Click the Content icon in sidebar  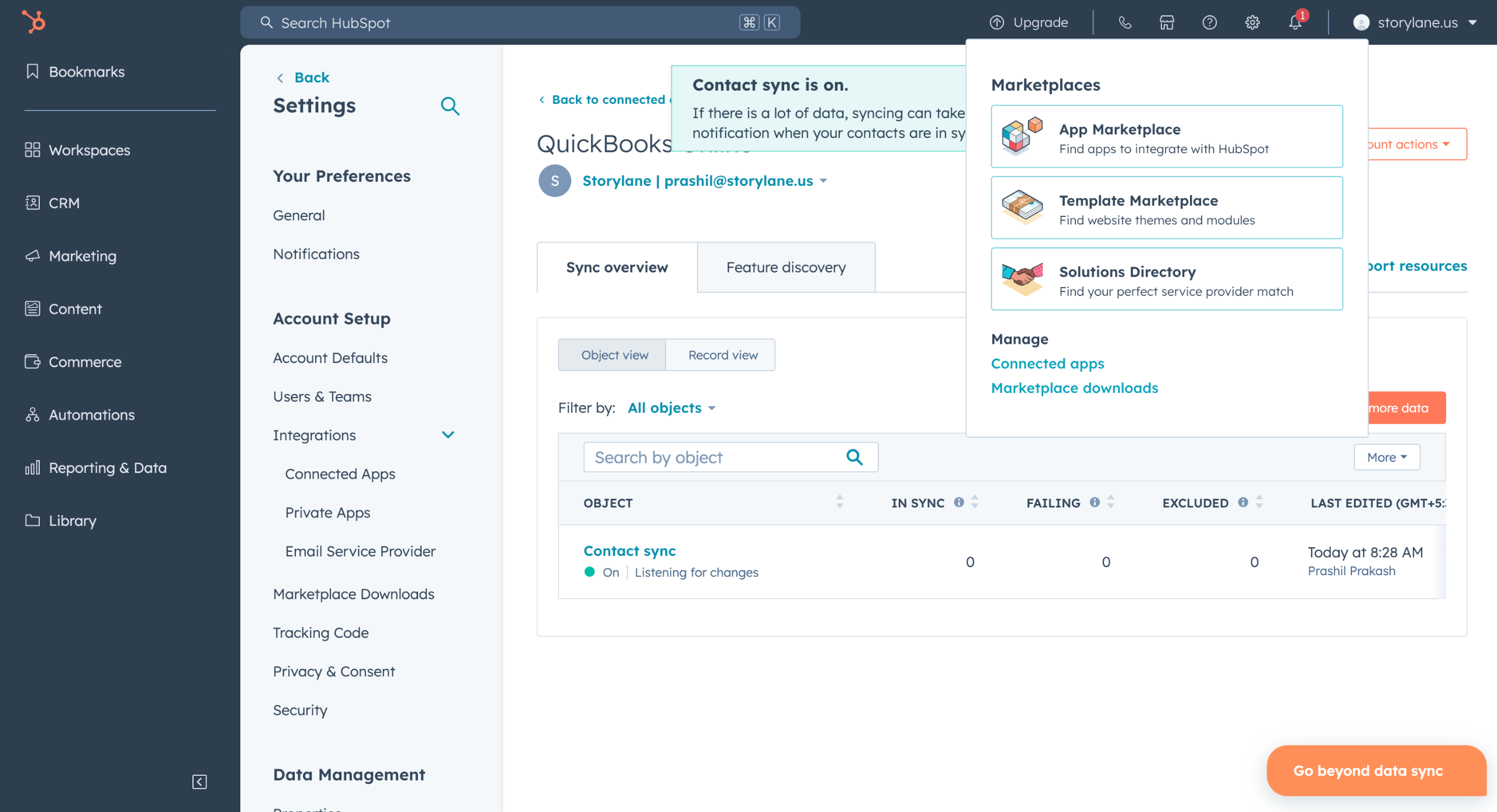pyautogui.click(x=33, y=309)
